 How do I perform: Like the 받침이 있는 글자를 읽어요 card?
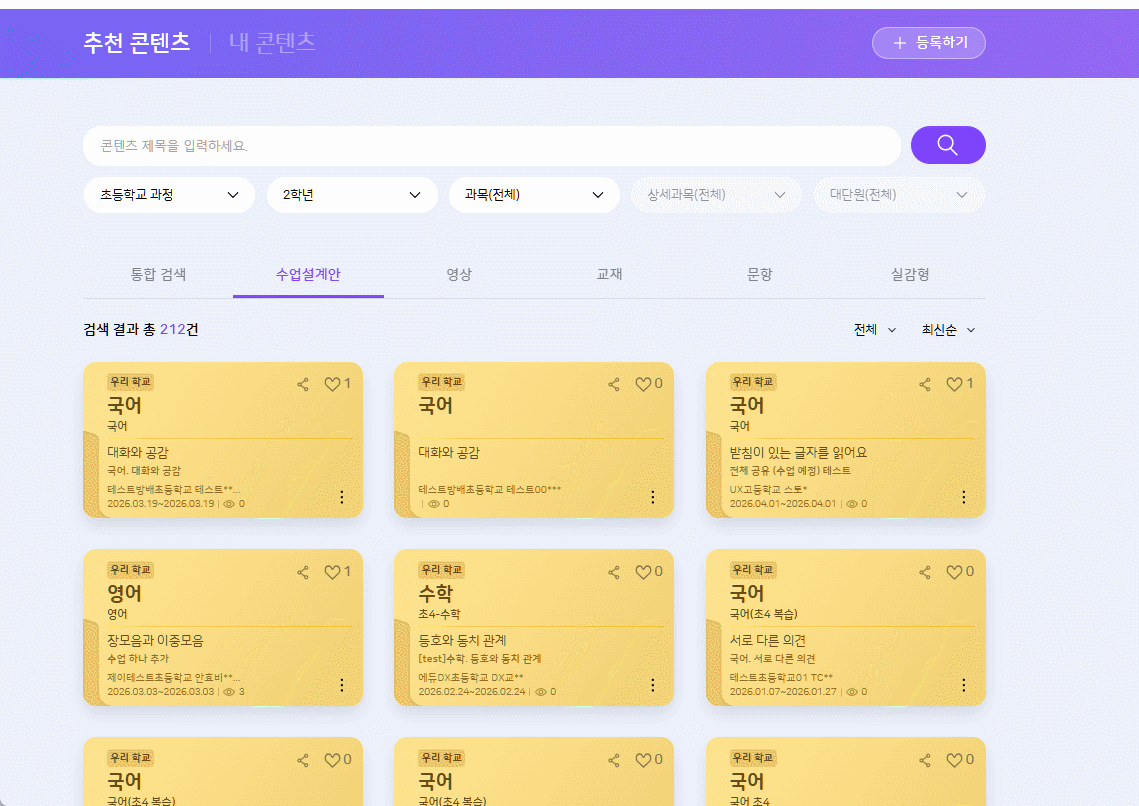954,384
